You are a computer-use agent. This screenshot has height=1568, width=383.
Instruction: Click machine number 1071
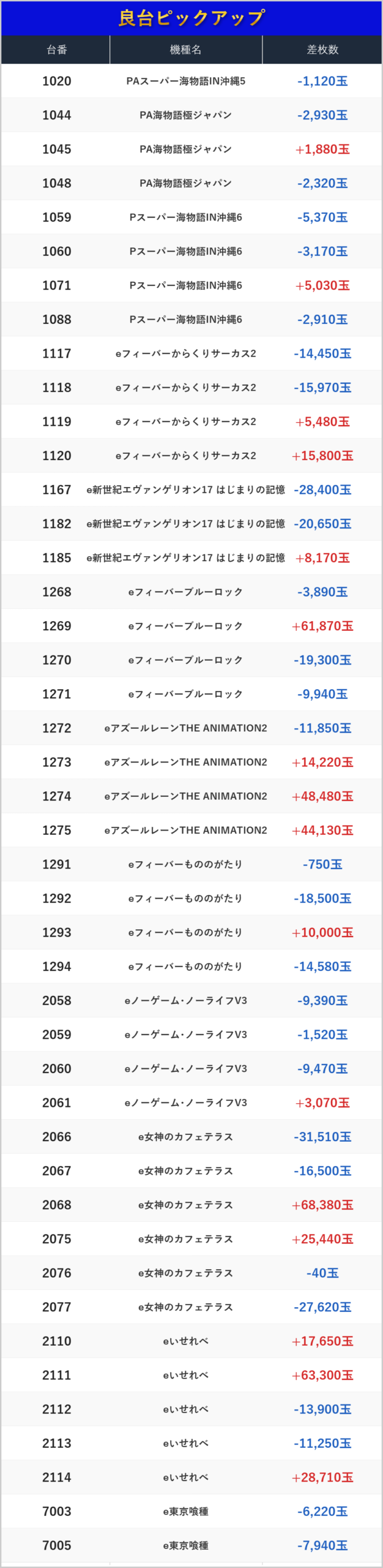tap(57, 285)
